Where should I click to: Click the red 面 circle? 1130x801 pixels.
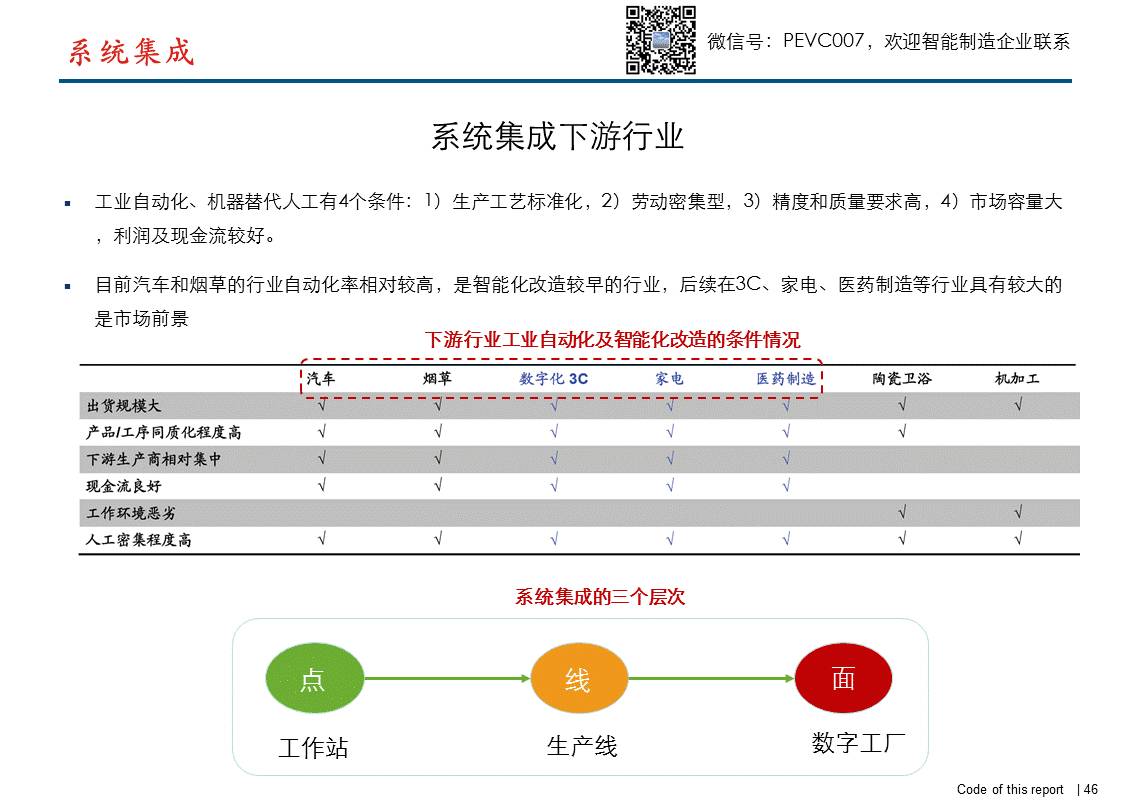843,678
